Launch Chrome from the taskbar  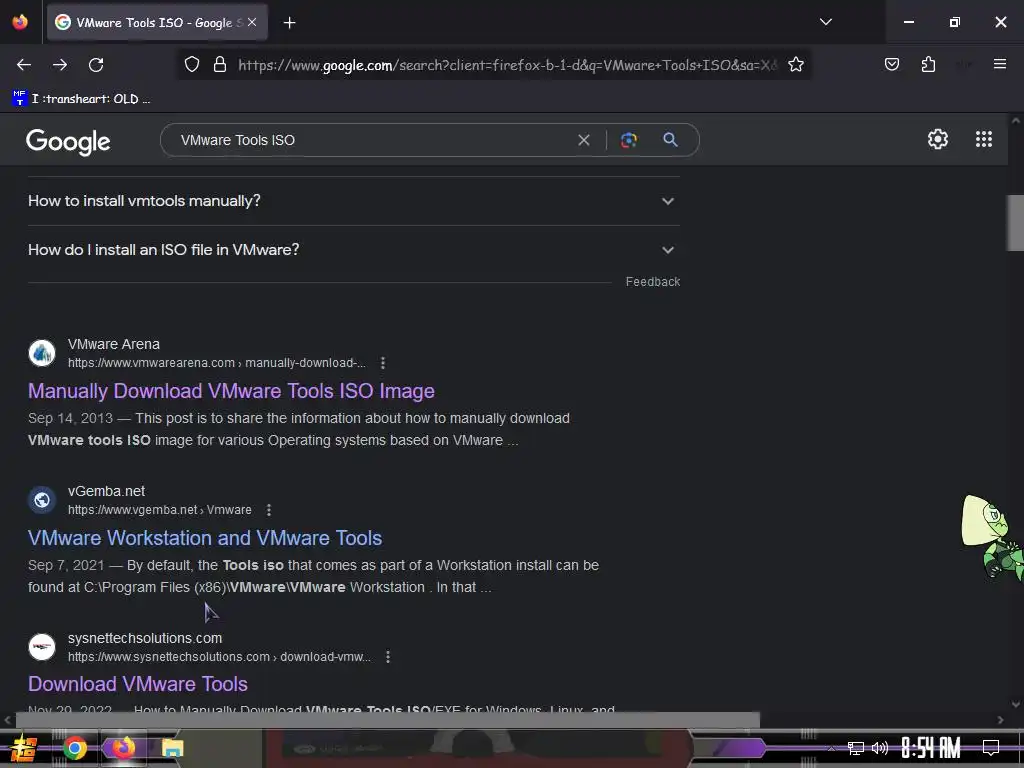click(75, 748)
